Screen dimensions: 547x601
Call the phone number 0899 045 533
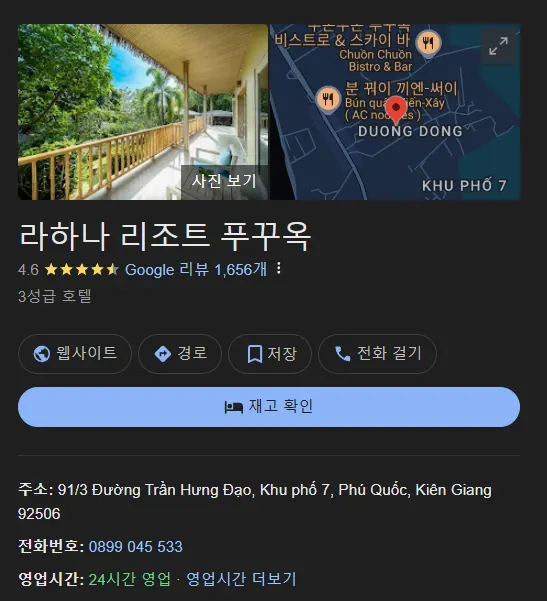(135, 547)
